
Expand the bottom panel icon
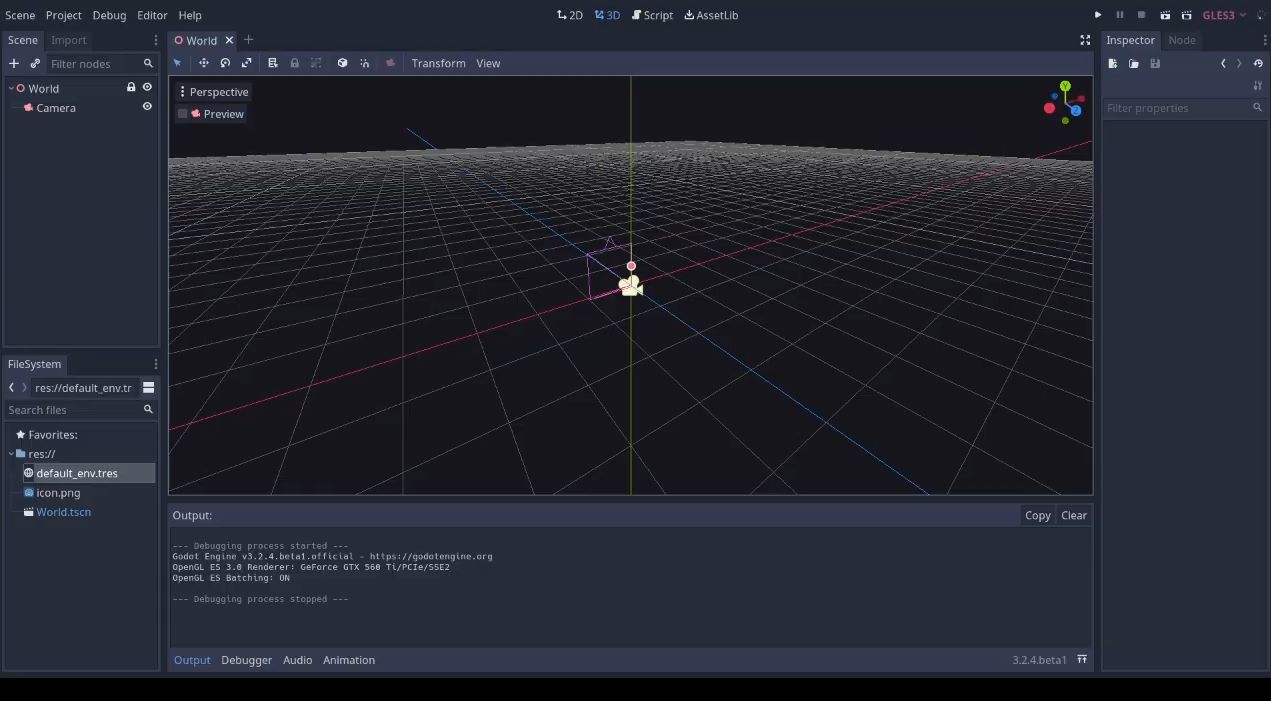point(1082,659)
